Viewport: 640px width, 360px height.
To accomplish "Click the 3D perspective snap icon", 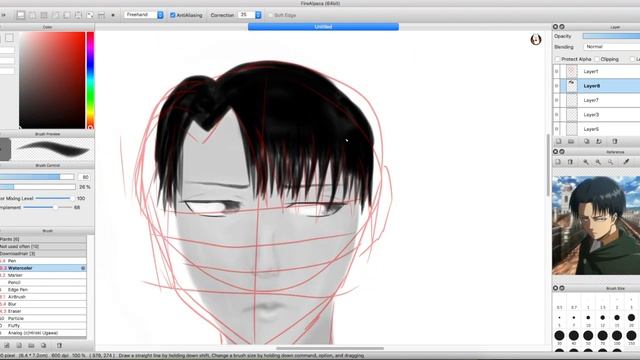I will pyautogui.click(x=101, y=15).
